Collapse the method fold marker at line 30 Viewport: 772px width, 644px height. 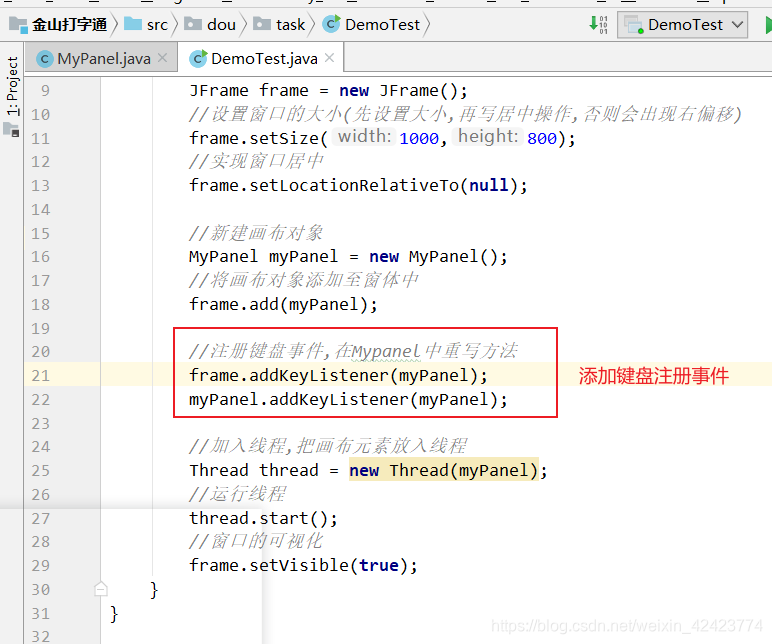point(101,589)
